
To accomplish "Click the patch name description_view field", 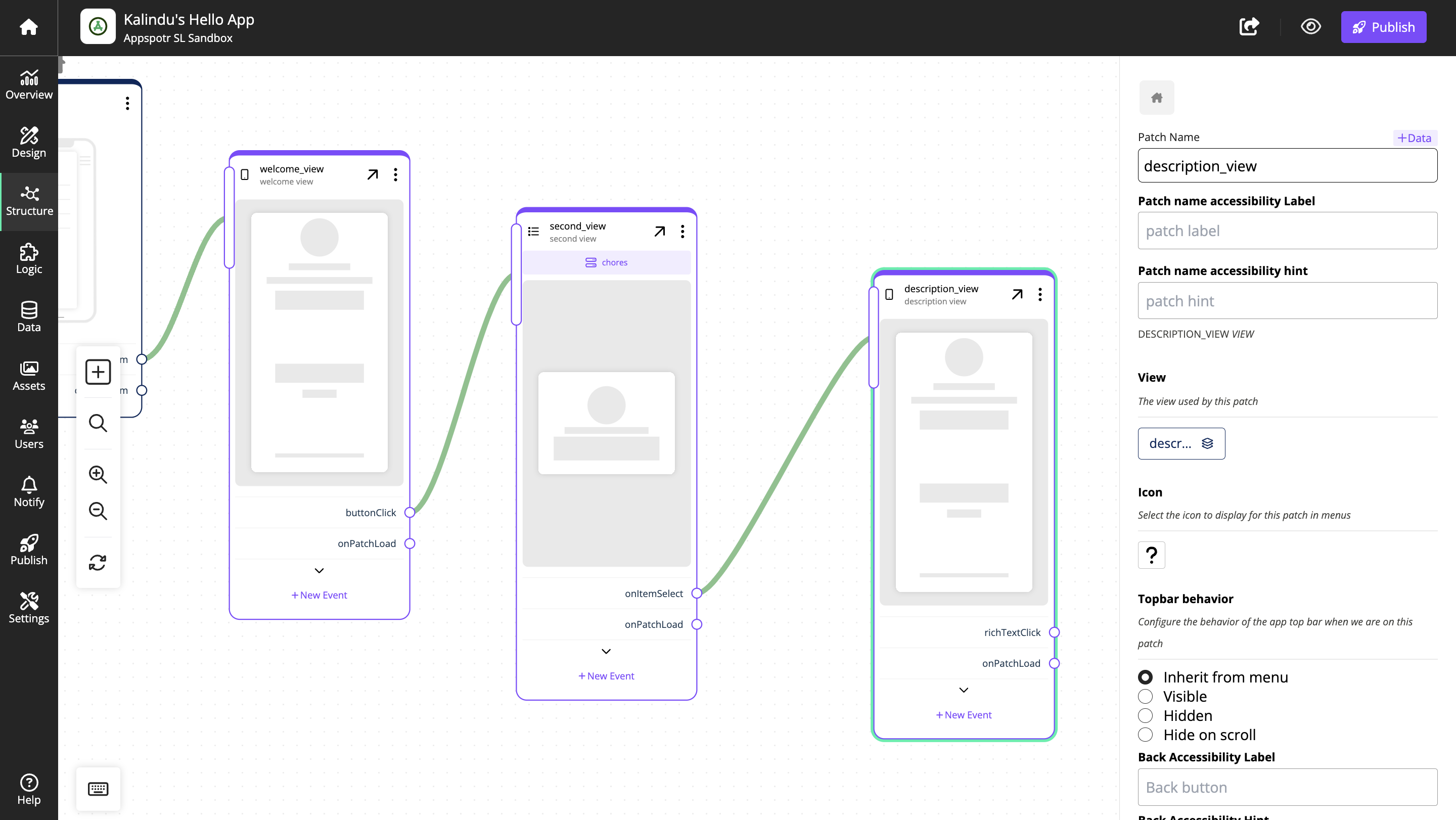I will (1287, 165).
